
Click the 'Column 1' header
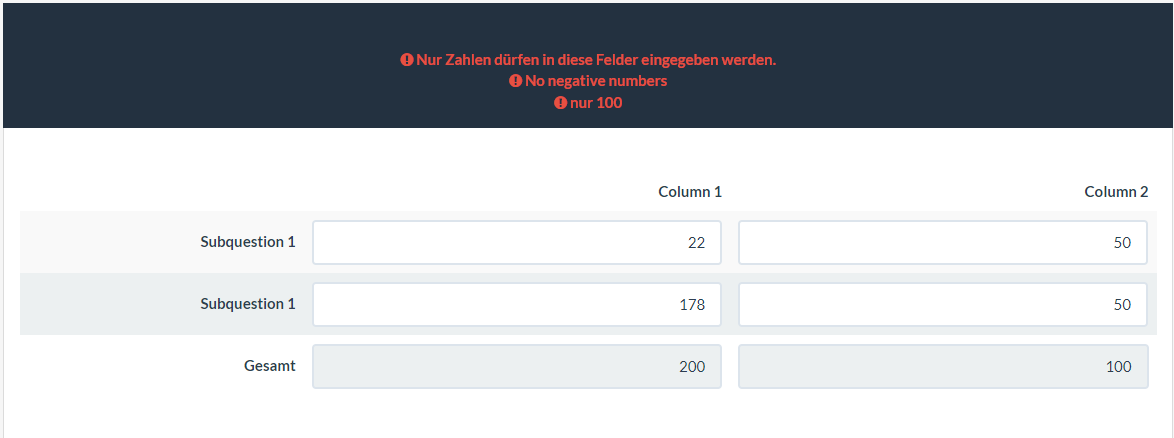[690, 192]
